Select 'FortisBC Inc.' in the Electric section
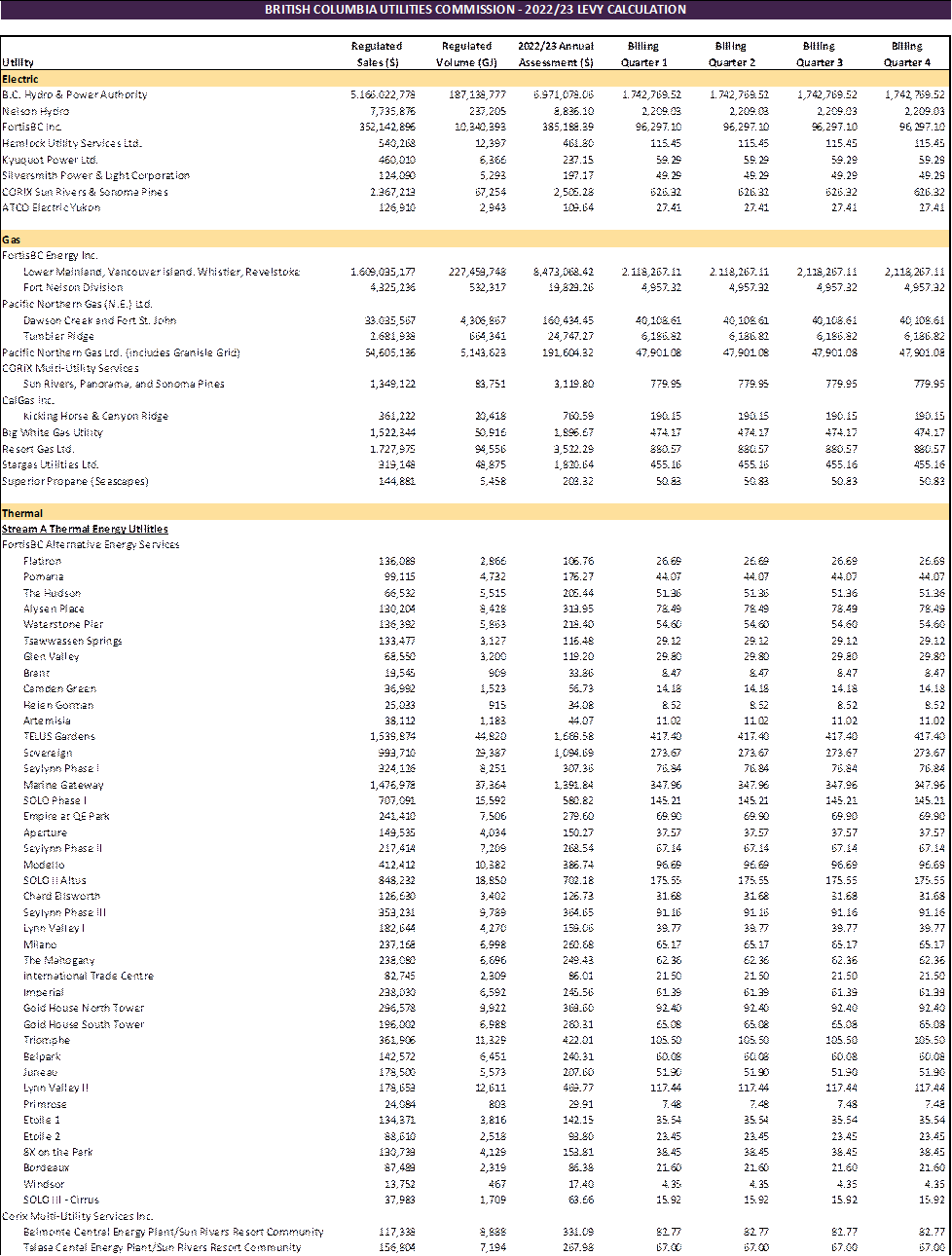The image size is (952, 1256). [32, 127]
